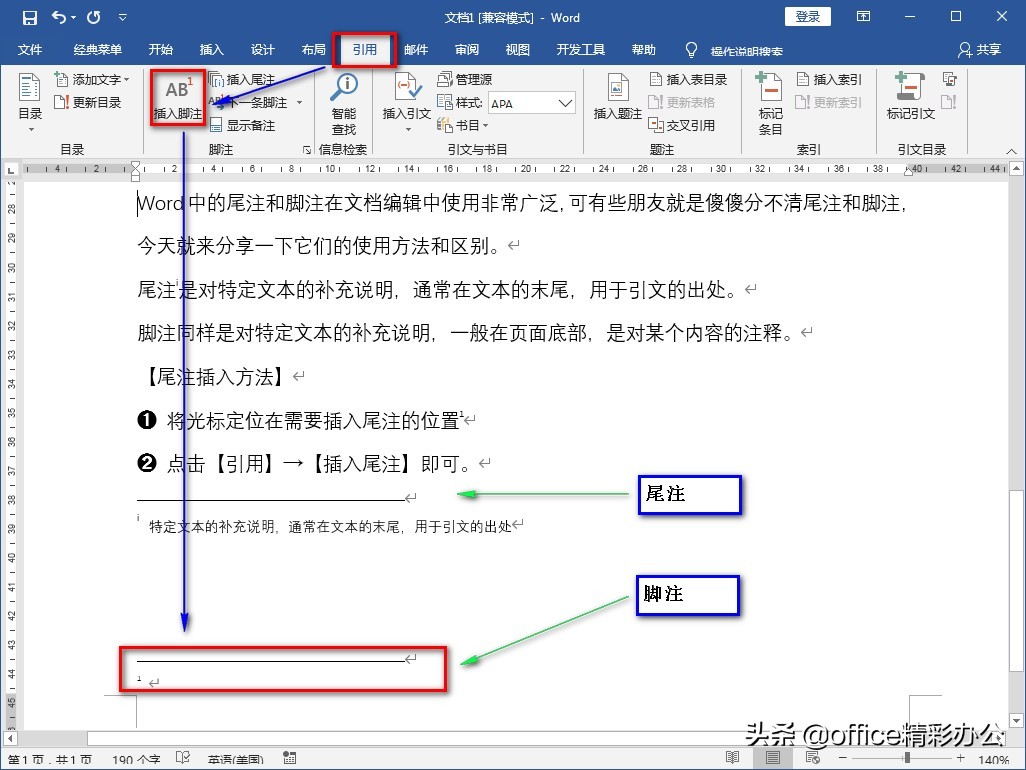Switch to the 布局 tab
The width and height of the screenshot is (1026, 770).
313,50
